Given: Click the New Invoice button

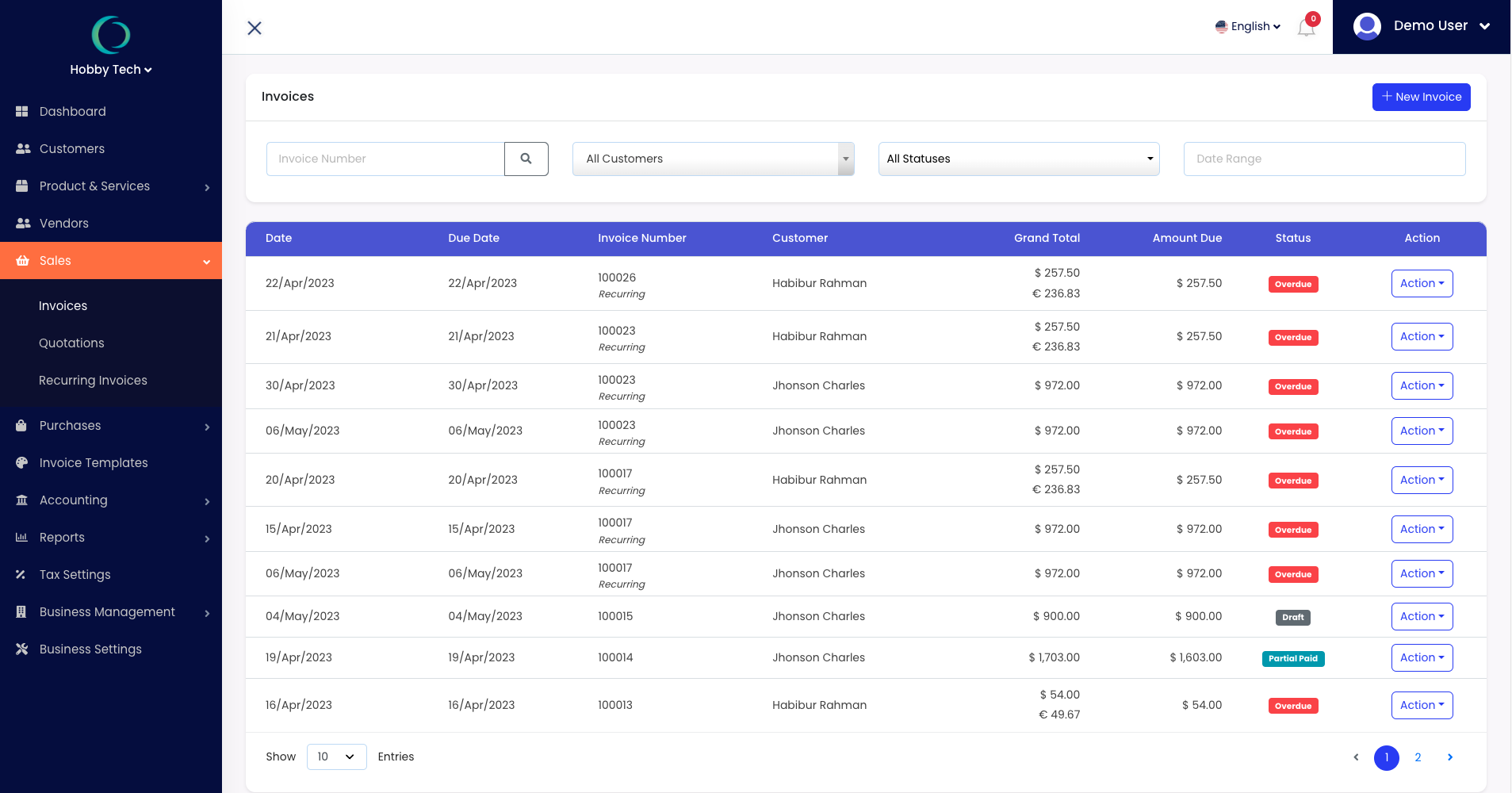Looking at the screenshot, I should [1421, 97].
